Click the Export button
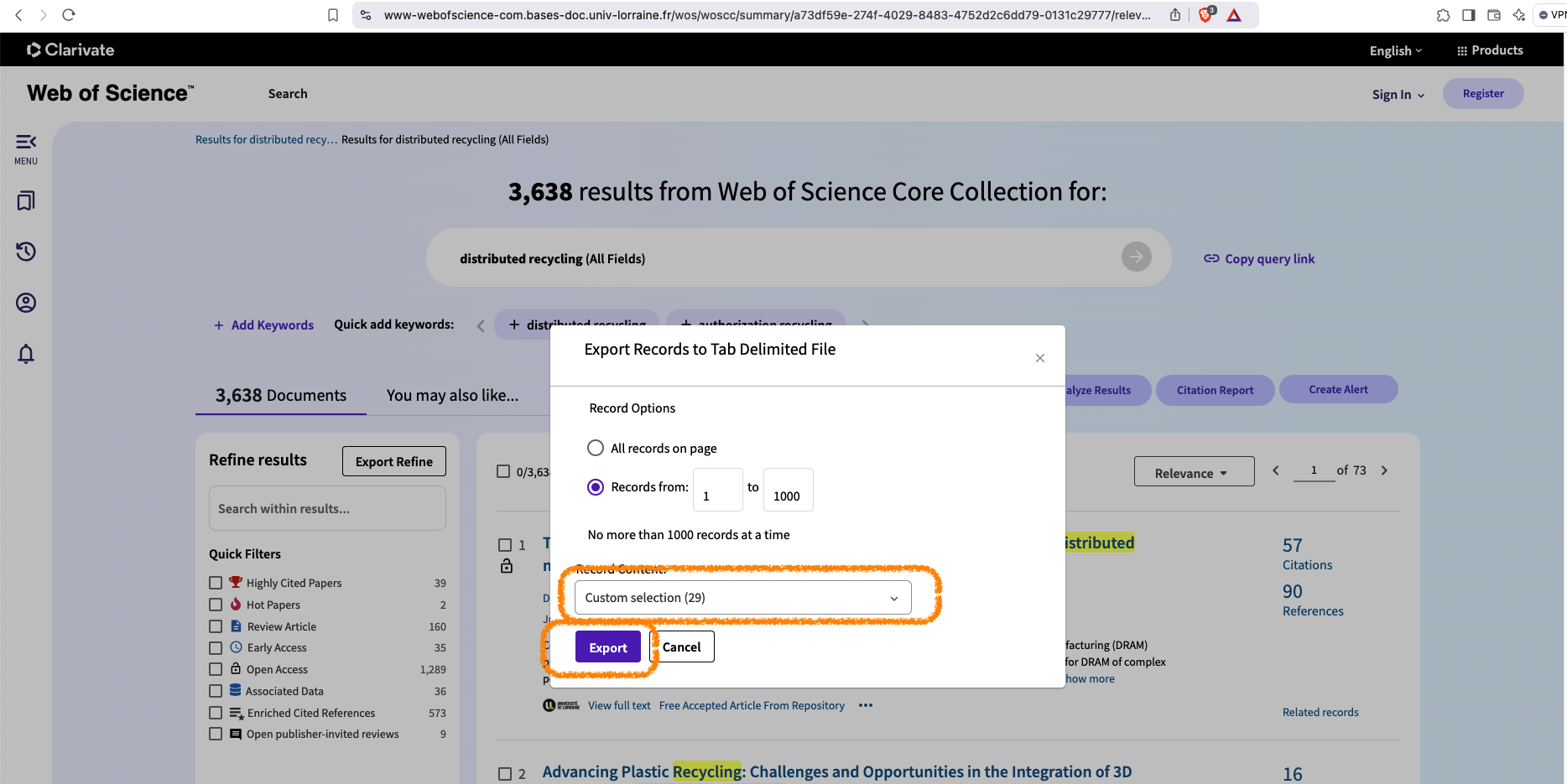The height and width of the screenshot is (784, 1567). click(x=607, y=647)
